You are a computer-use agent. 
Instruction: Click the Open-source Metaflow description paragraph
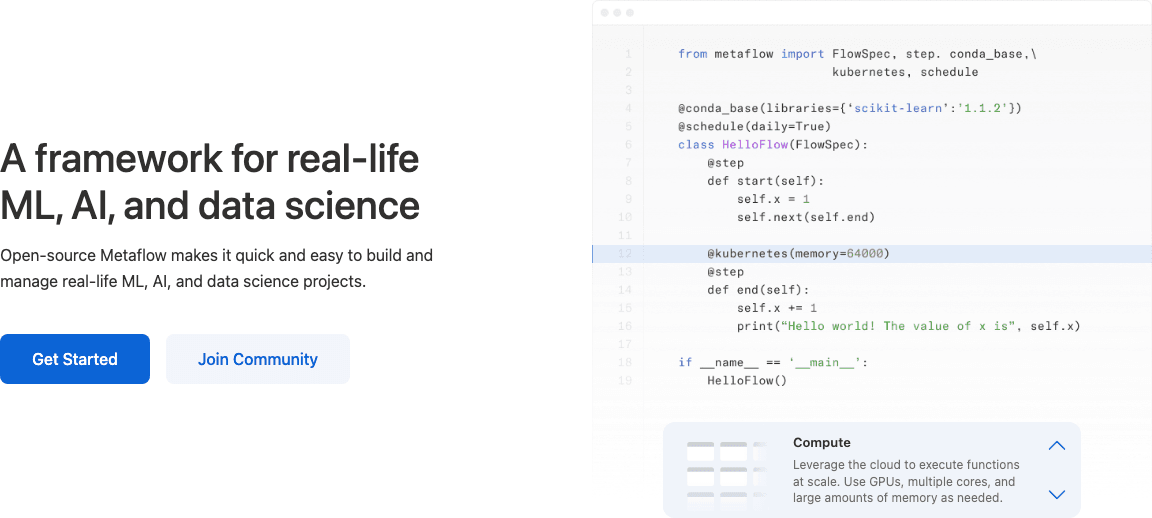pyautogui.click(x=217, y=269)
